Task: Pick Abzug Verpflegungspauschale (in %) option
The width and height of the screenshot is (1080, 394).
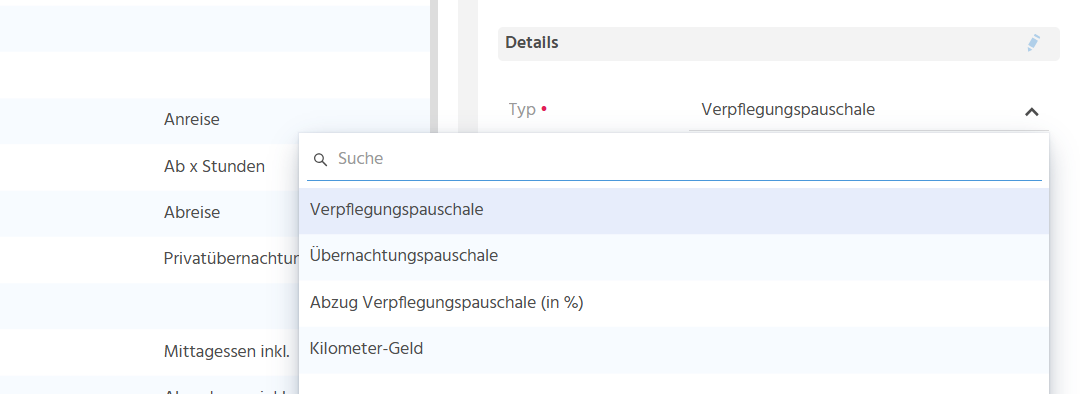Action: pos(674,303)
